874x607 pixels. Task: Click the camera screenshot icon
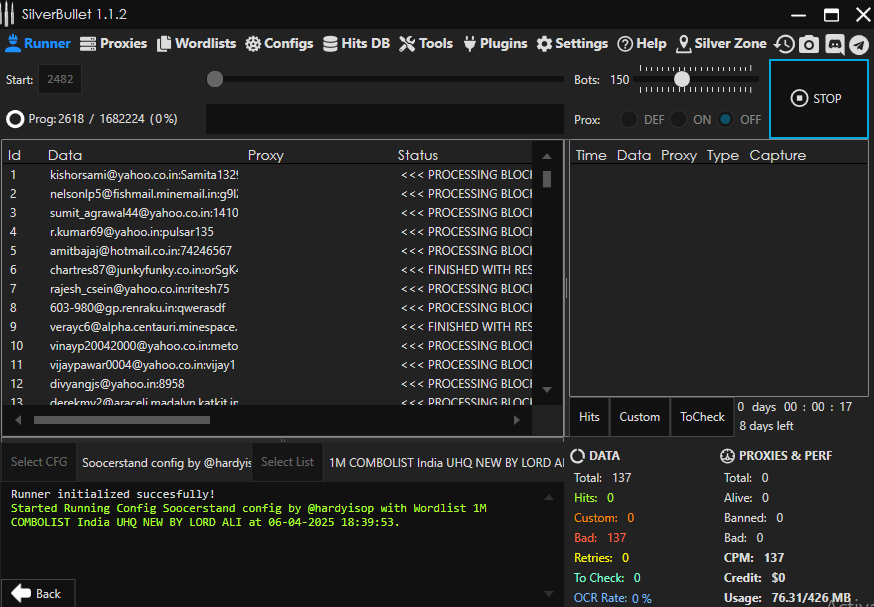click(x=809, y=44)
